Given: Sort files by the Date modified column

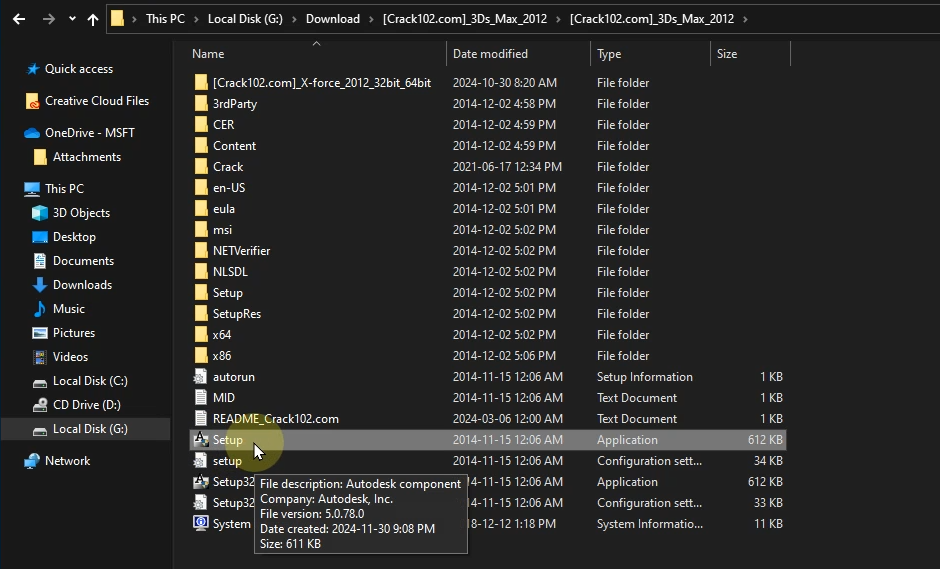Looking at the screenshot, I should (x=490, y=54).
